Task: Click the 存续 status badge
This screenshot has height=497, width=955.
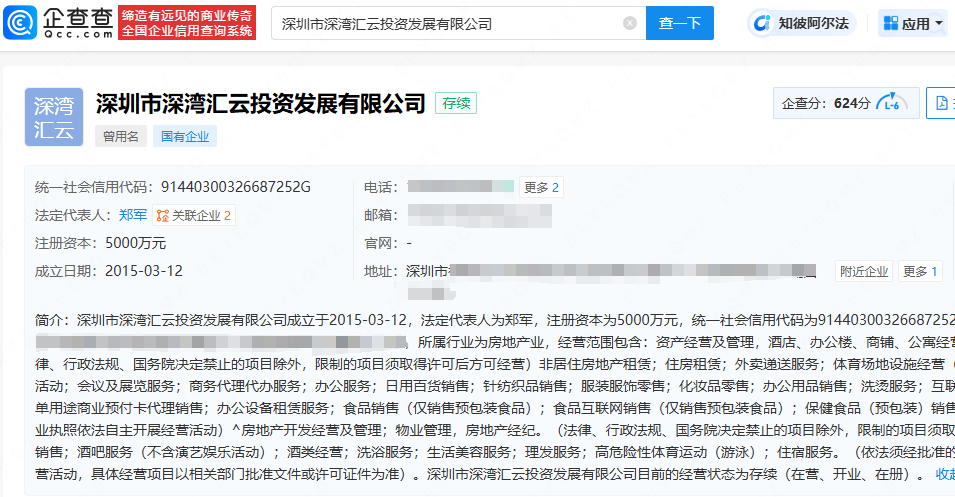Action: [x=458, y=103]
